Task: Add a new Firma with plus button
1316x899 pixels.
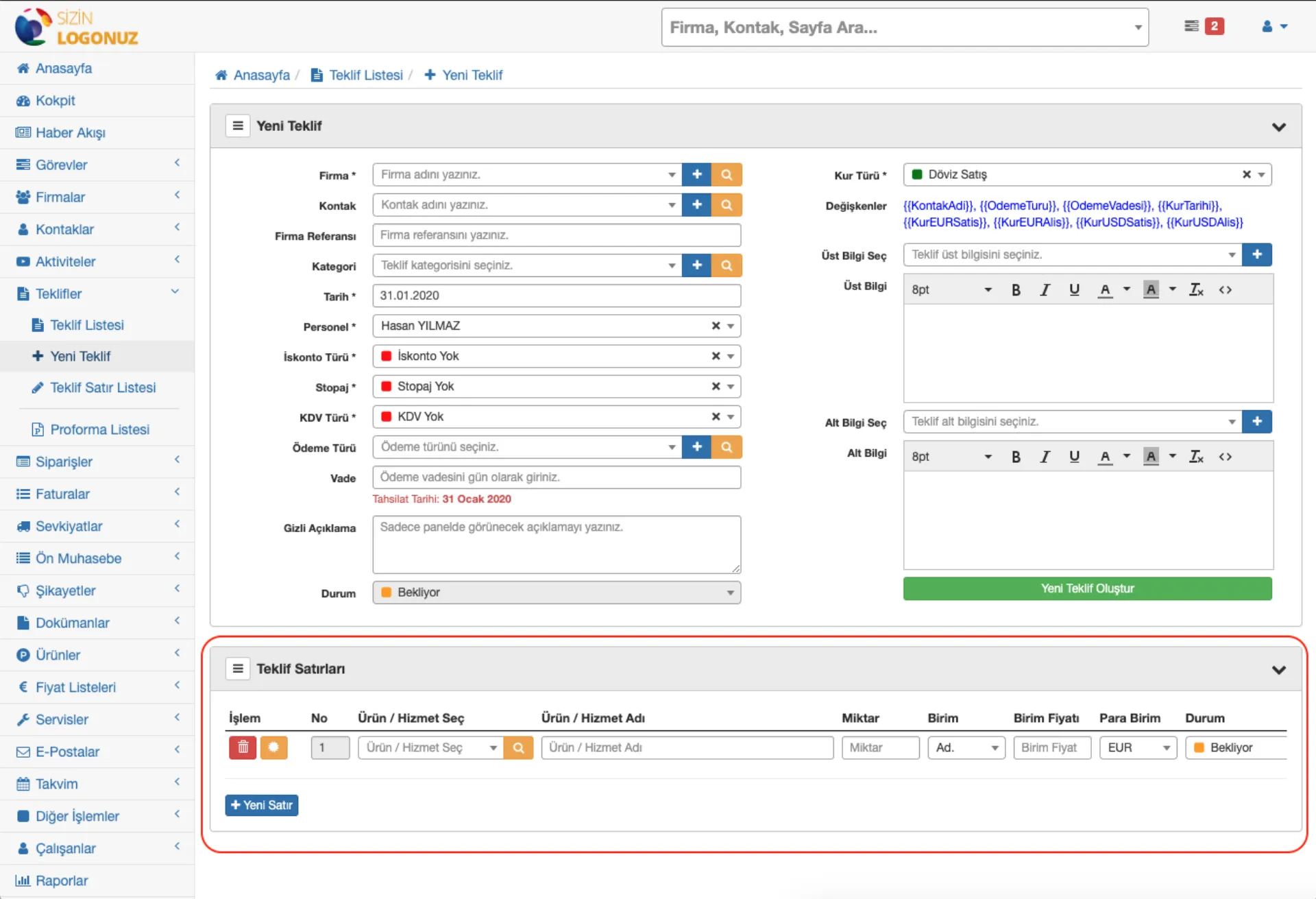Action: 696,175
